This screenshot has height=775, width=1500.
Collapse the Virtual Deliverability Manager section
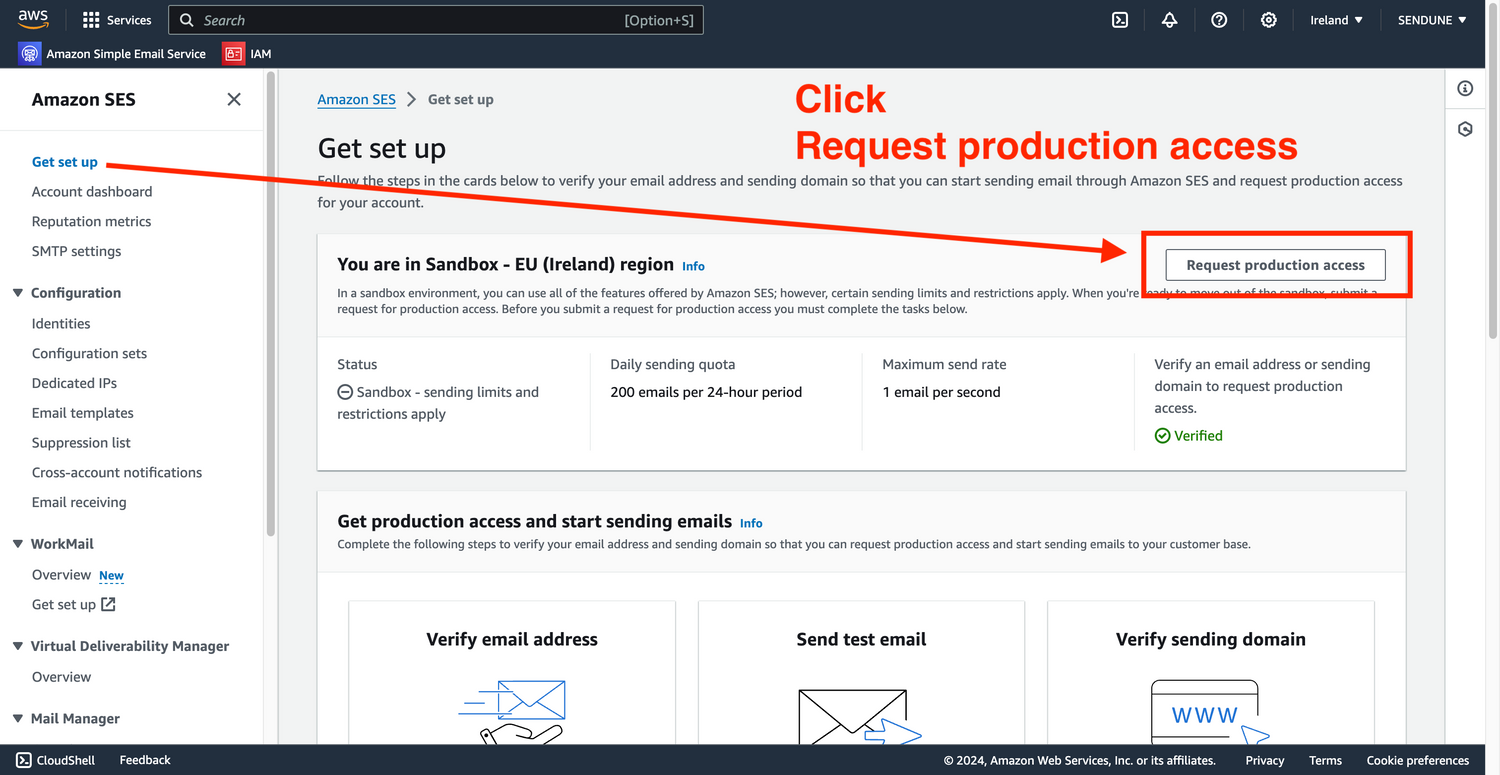coord(18,646)
